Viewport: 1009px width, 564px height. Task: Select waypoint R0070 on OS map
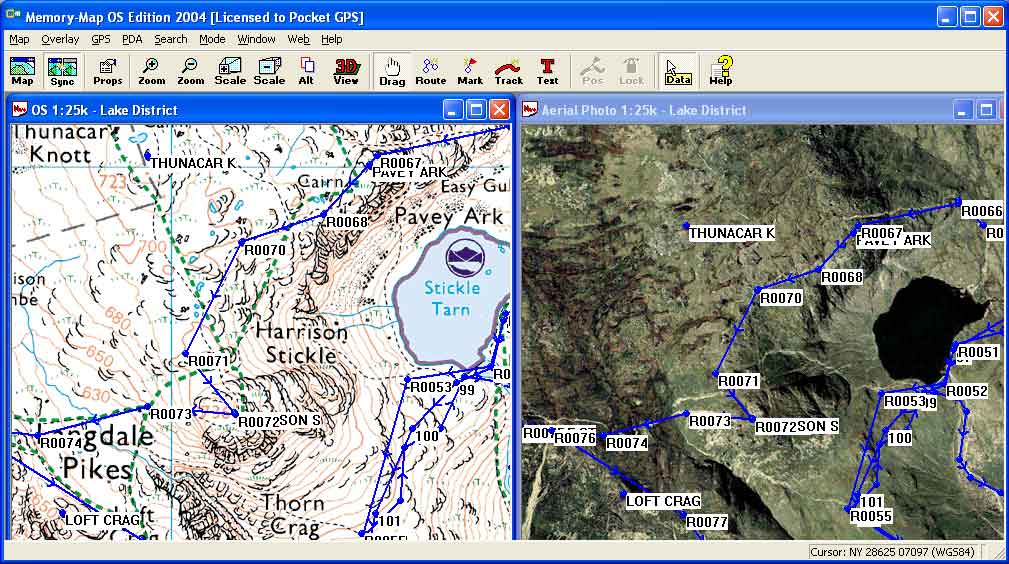click(264, 250)
